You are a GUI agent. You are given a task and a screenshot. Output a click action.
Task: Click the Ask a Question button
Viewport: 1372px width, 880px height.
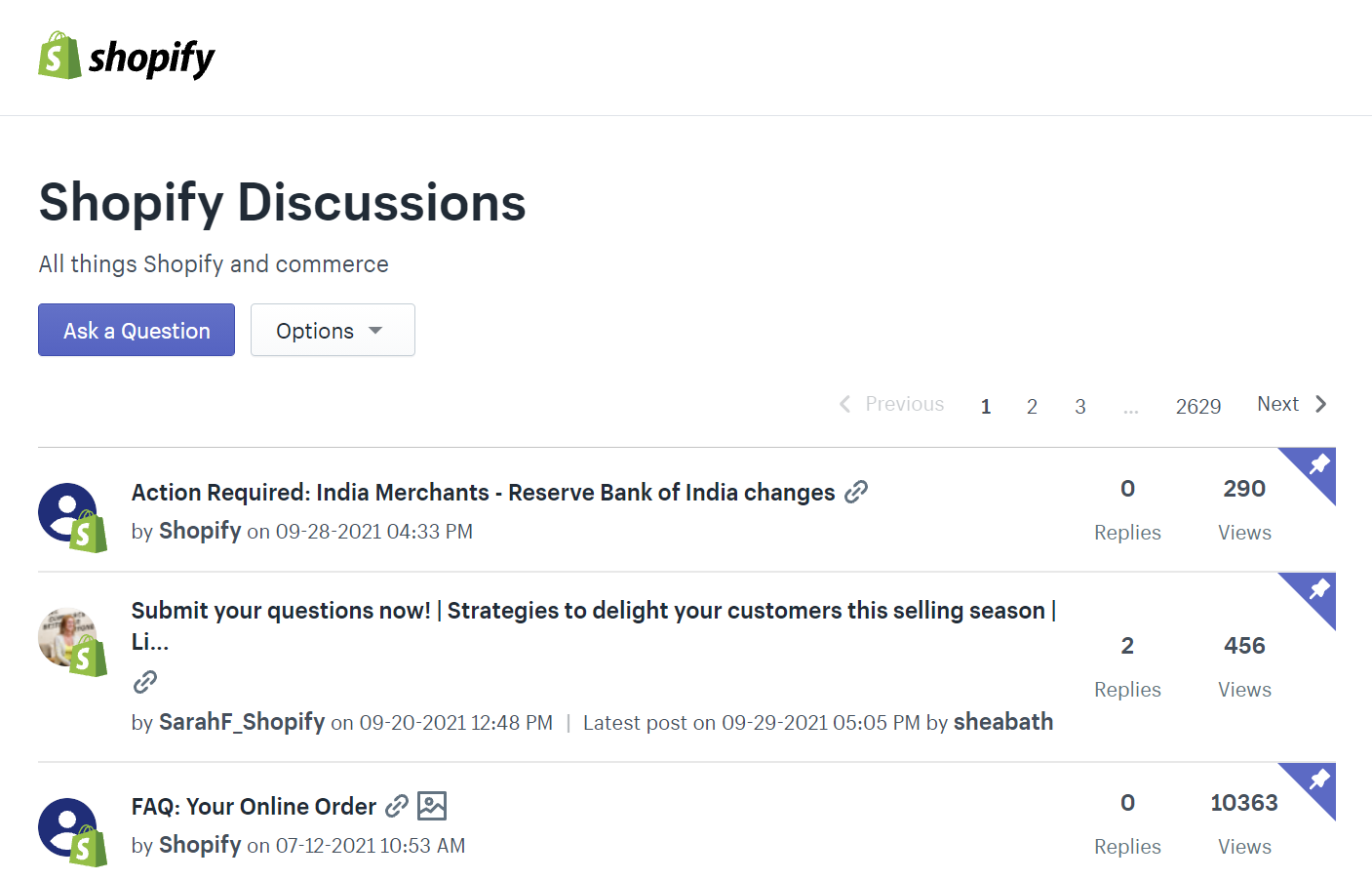tap(137, 330)
